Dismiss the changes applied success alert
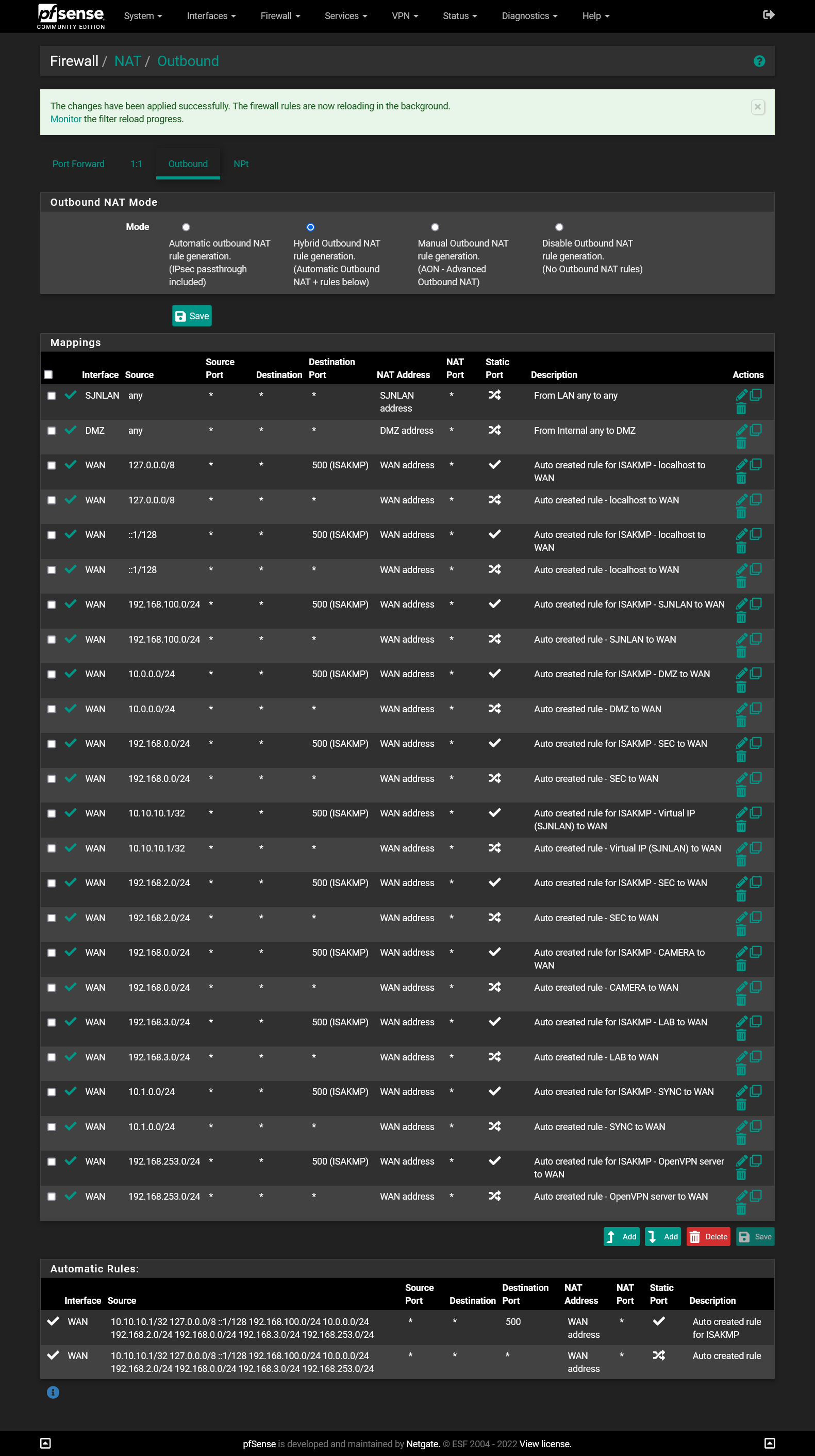 [758, 107]
